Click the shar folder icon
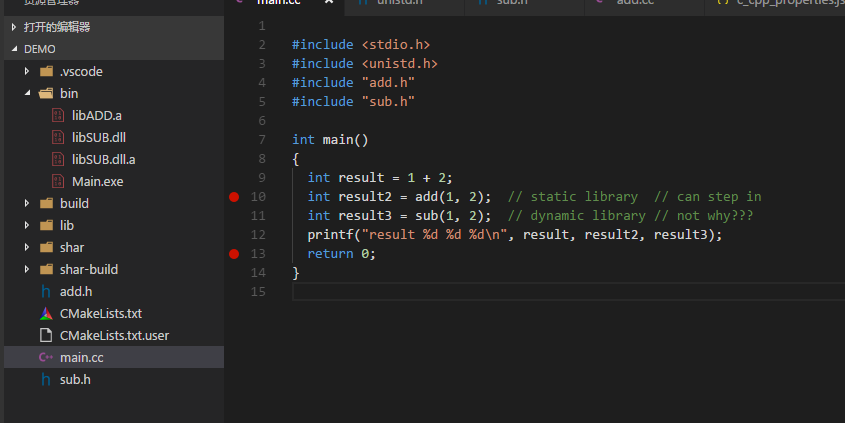This screenshot has height=423, width=845. [x=47, y=247]
